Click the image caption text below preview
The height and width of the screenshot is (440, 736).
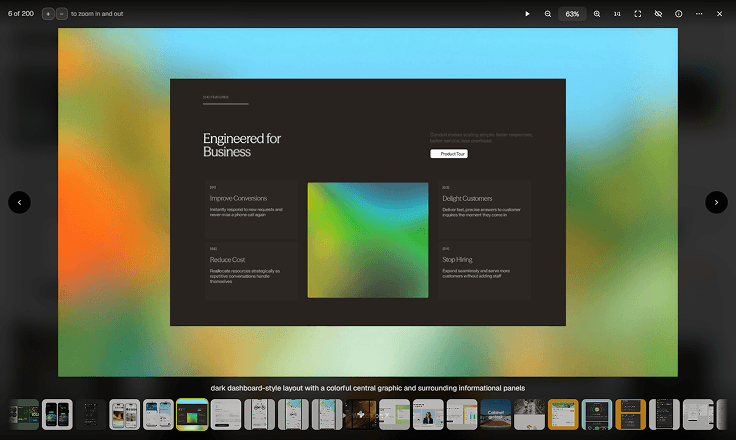(368, 388)
